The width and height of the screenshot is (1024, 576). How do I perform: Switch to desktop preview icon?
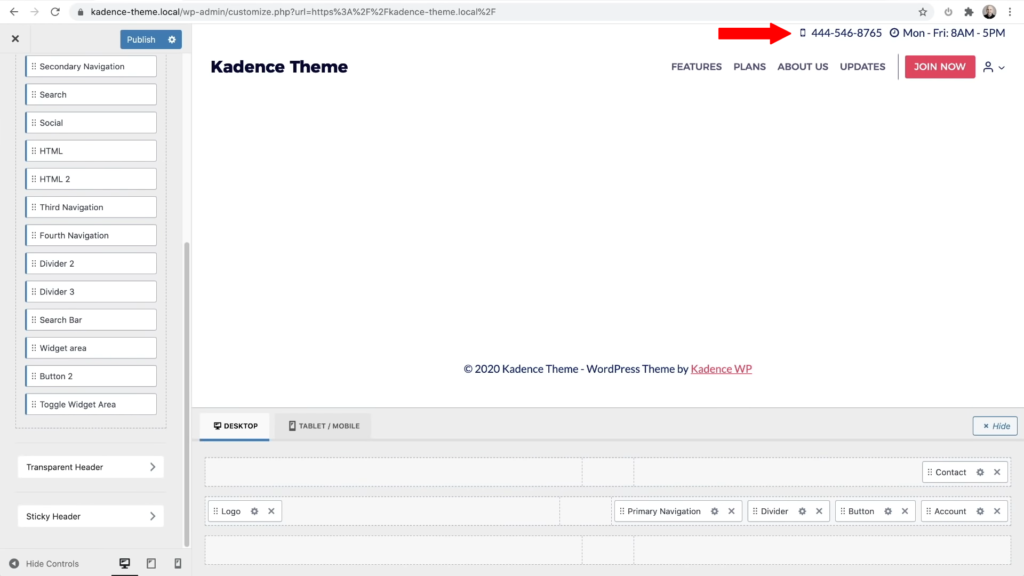pyautogui.click(x=124, y=563)
